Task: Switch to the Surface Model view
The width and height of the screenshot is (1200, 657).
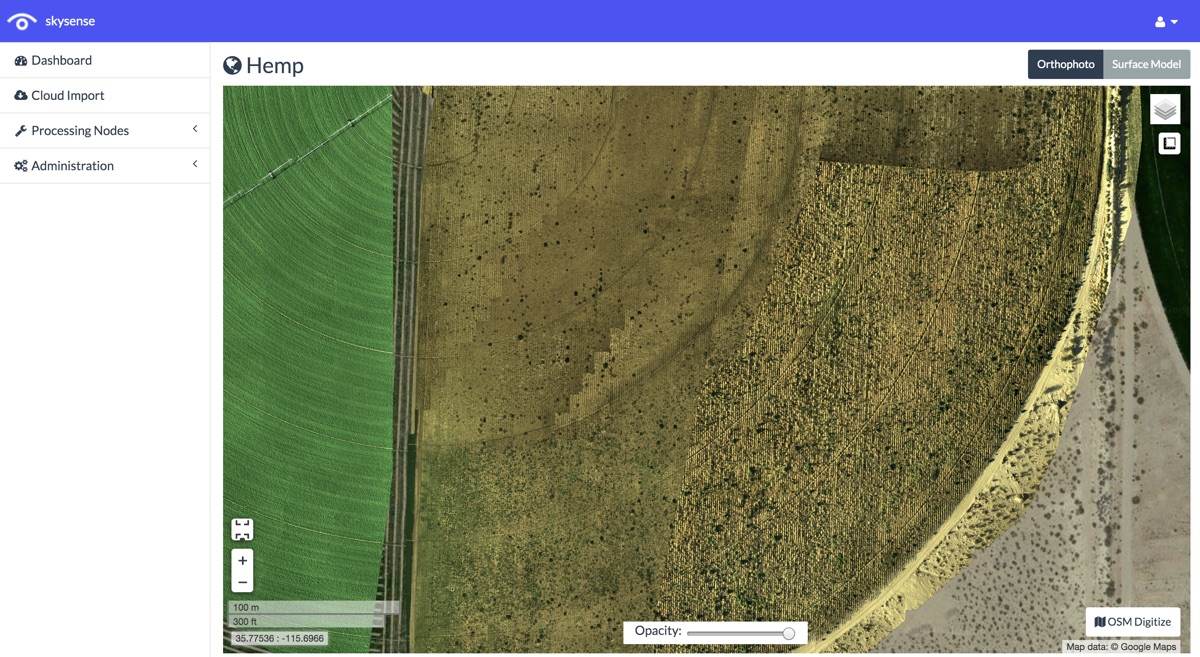Action: 1146,64
